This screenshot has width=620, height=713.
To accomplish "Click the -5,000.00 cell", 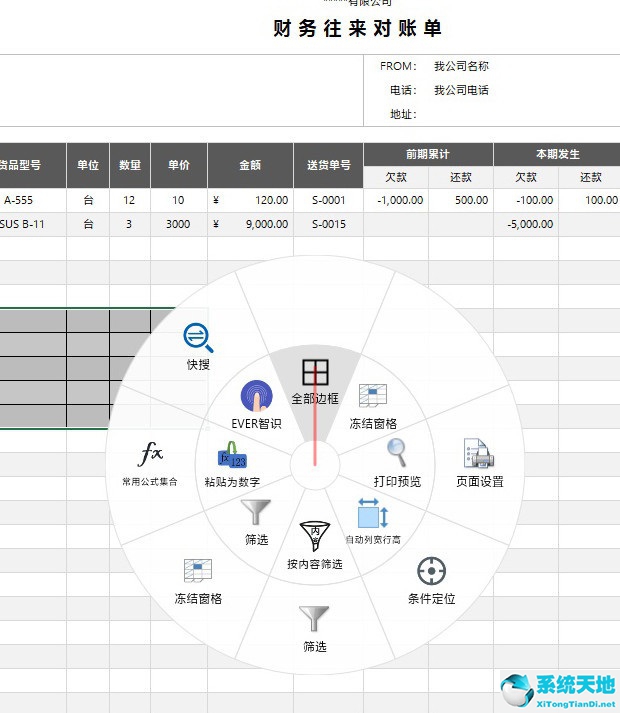I will point(526,224).
